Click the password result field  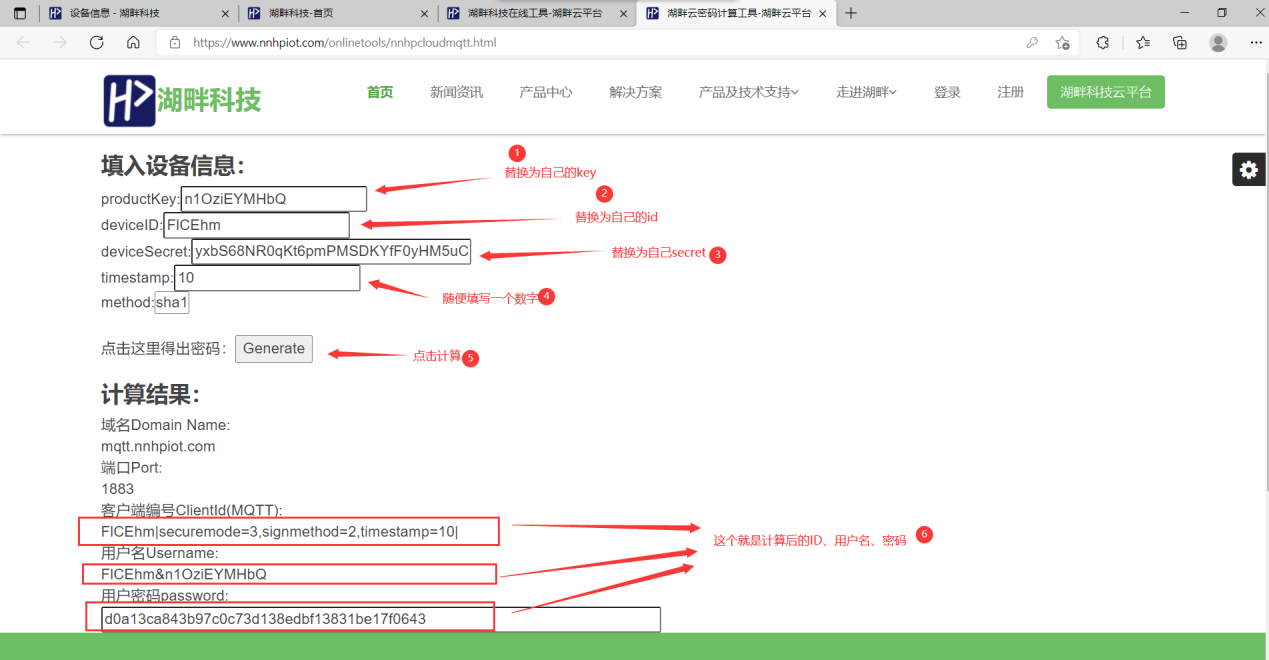pos(381,619)
